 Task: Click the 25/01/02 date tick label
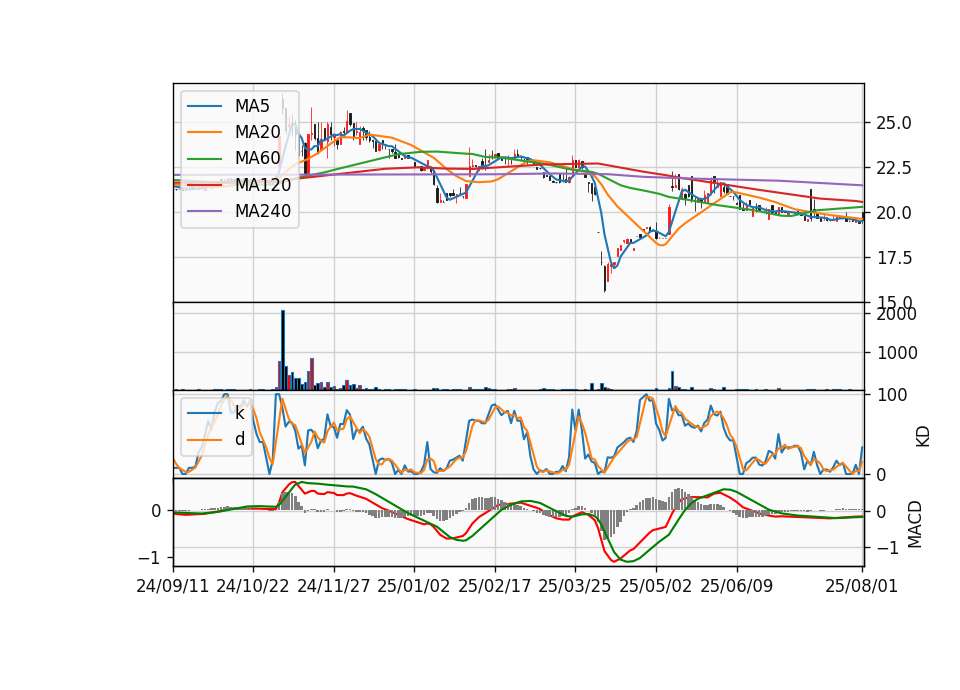tap(414, 586)
